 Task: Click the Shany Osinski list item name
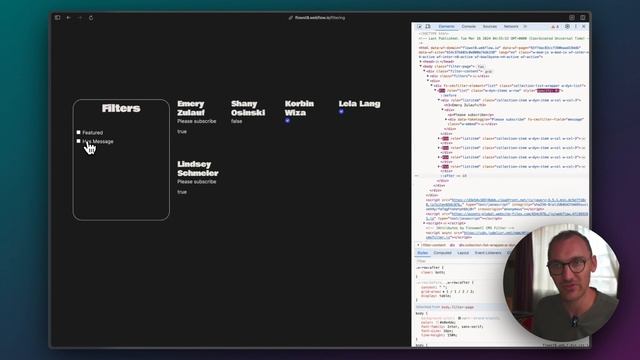[248, 108]
